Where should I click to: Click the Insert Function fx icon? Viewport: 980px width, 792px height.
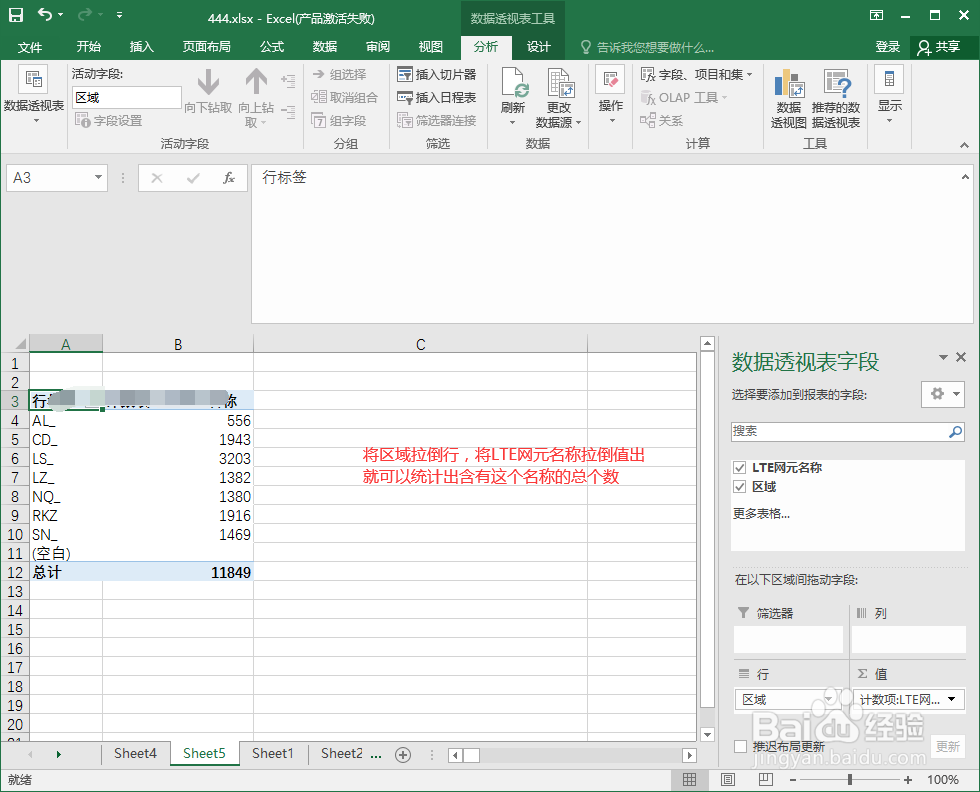pyautogui.click(x=229, y=178)
